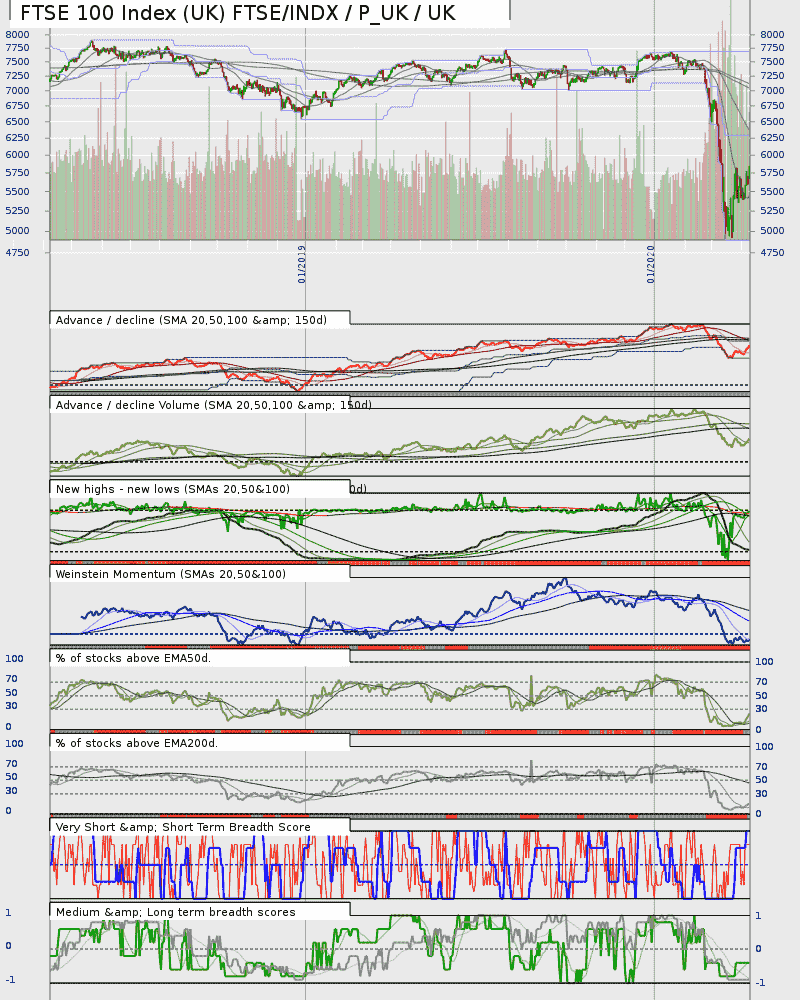Image resolution: width=800 pixels, height=1000 pixels.
Task: Click the 5500 label on the left price axis
Action: tap(17, 191)
